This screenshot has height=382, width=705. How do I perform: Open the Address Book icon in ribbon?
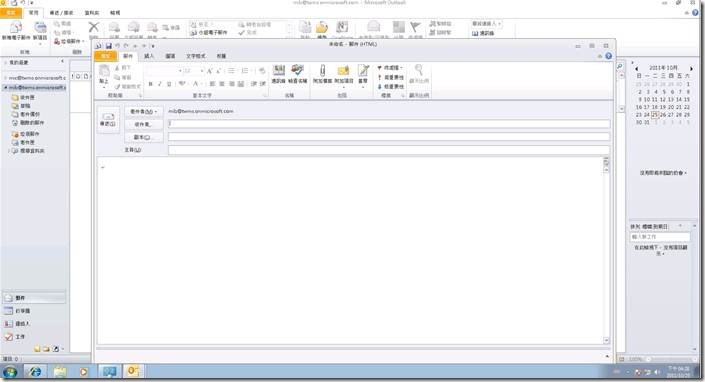coord(279,74)
